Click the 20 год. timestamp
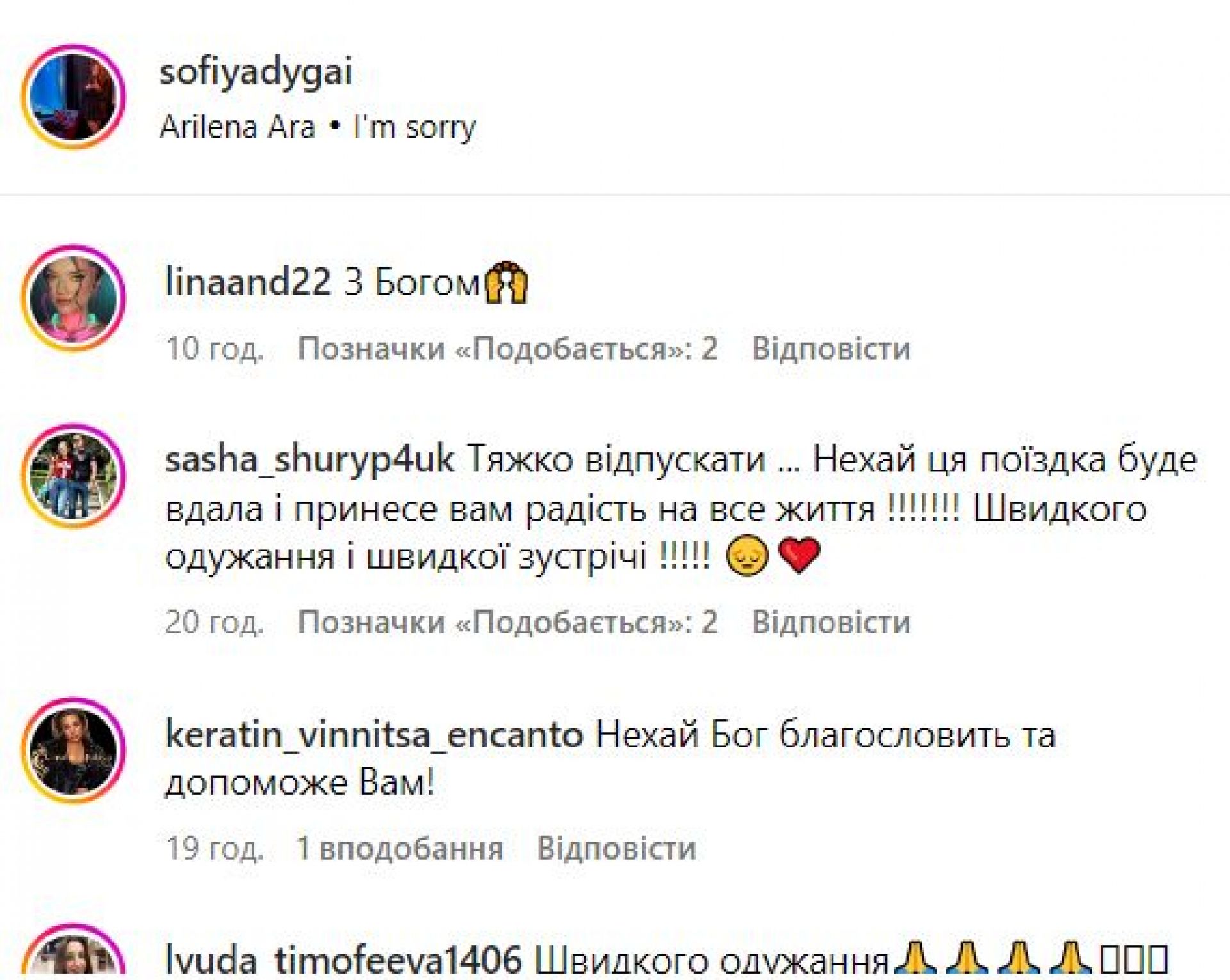The height and width of the screenshot is (980, 1230). 214,622
